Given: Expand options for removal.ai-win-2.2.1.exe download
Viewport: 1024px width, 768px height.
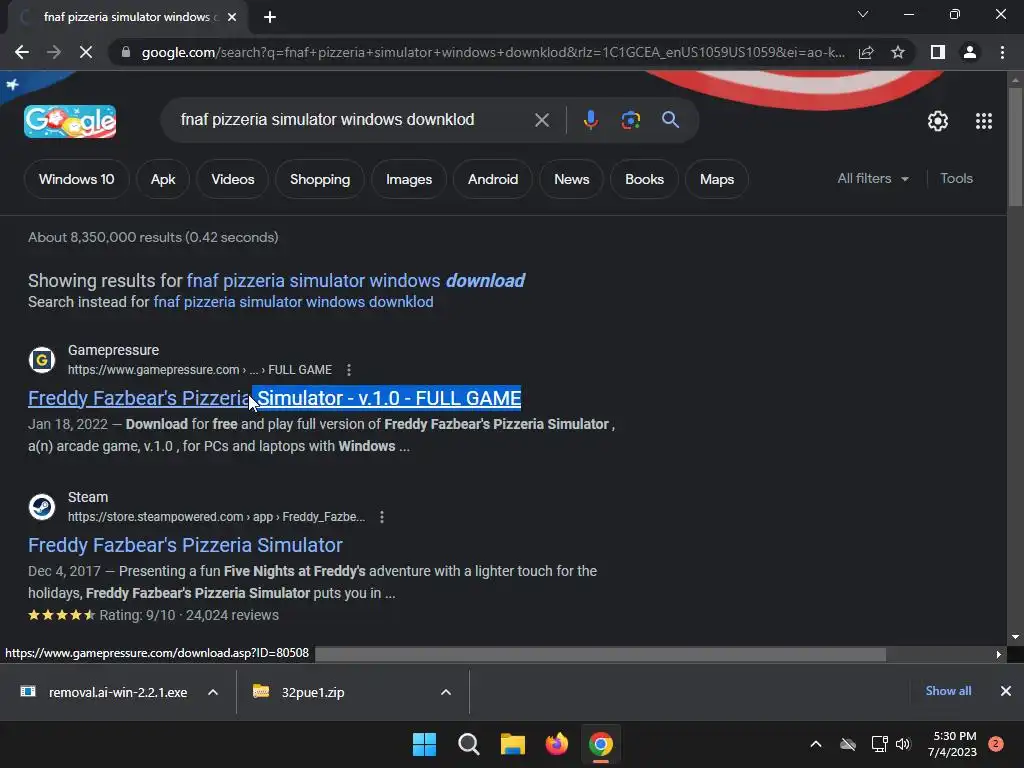Looking at the screenshot, I should tap(213, 692).
